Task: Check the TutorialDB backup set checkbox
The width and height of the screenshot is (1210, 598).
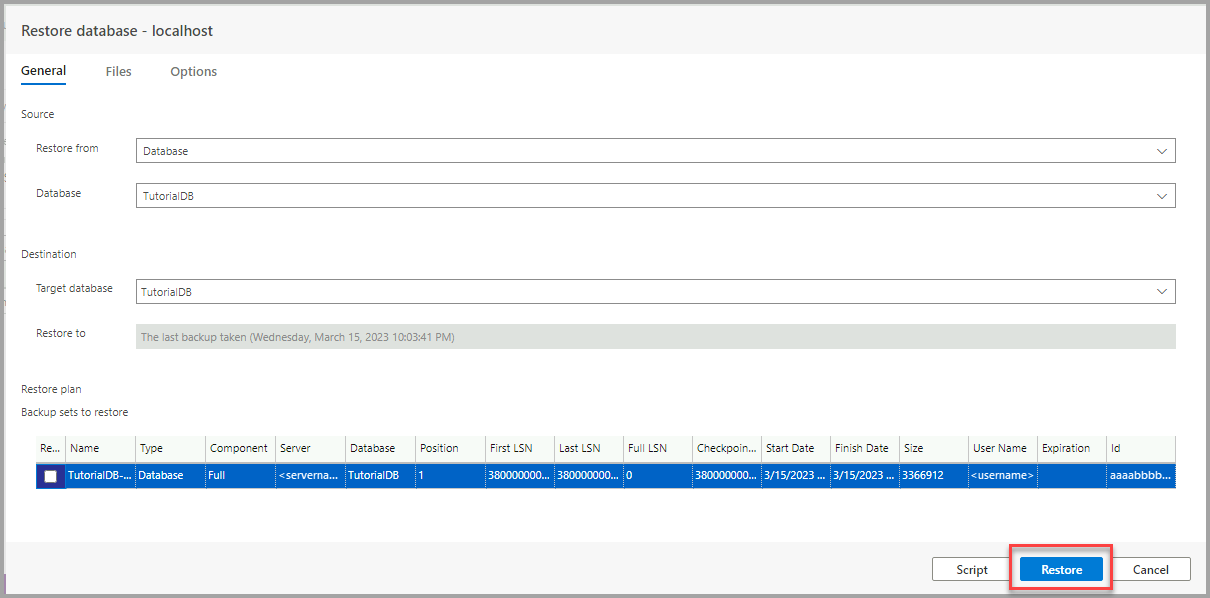Action: [x=51, y=476]
